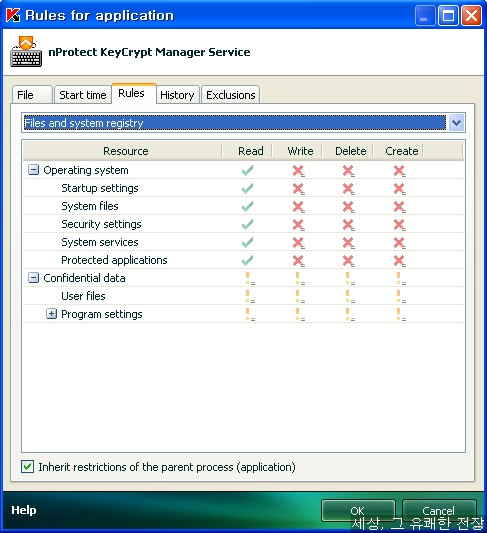Maximize the Rules for application window
Image resolution: width=487 pixels, height=533 pixels.
tap(448, 16)
